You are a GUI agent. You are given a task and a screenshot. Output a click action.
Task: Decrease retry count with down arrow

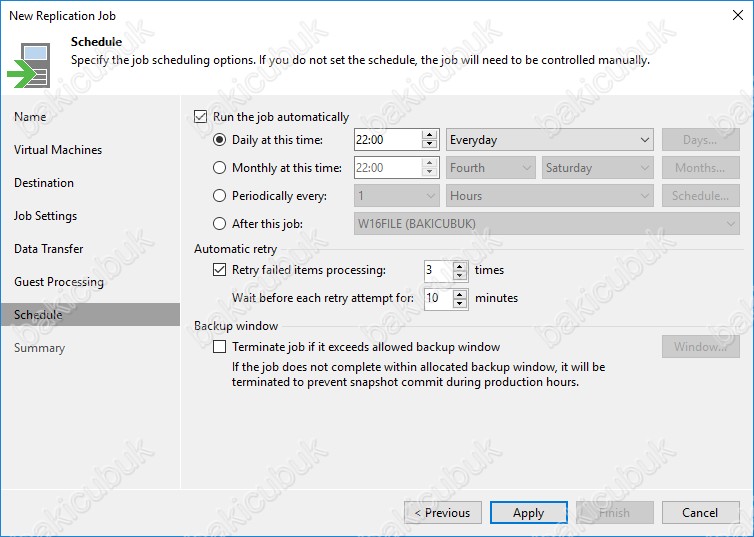(x=460, y=275)
